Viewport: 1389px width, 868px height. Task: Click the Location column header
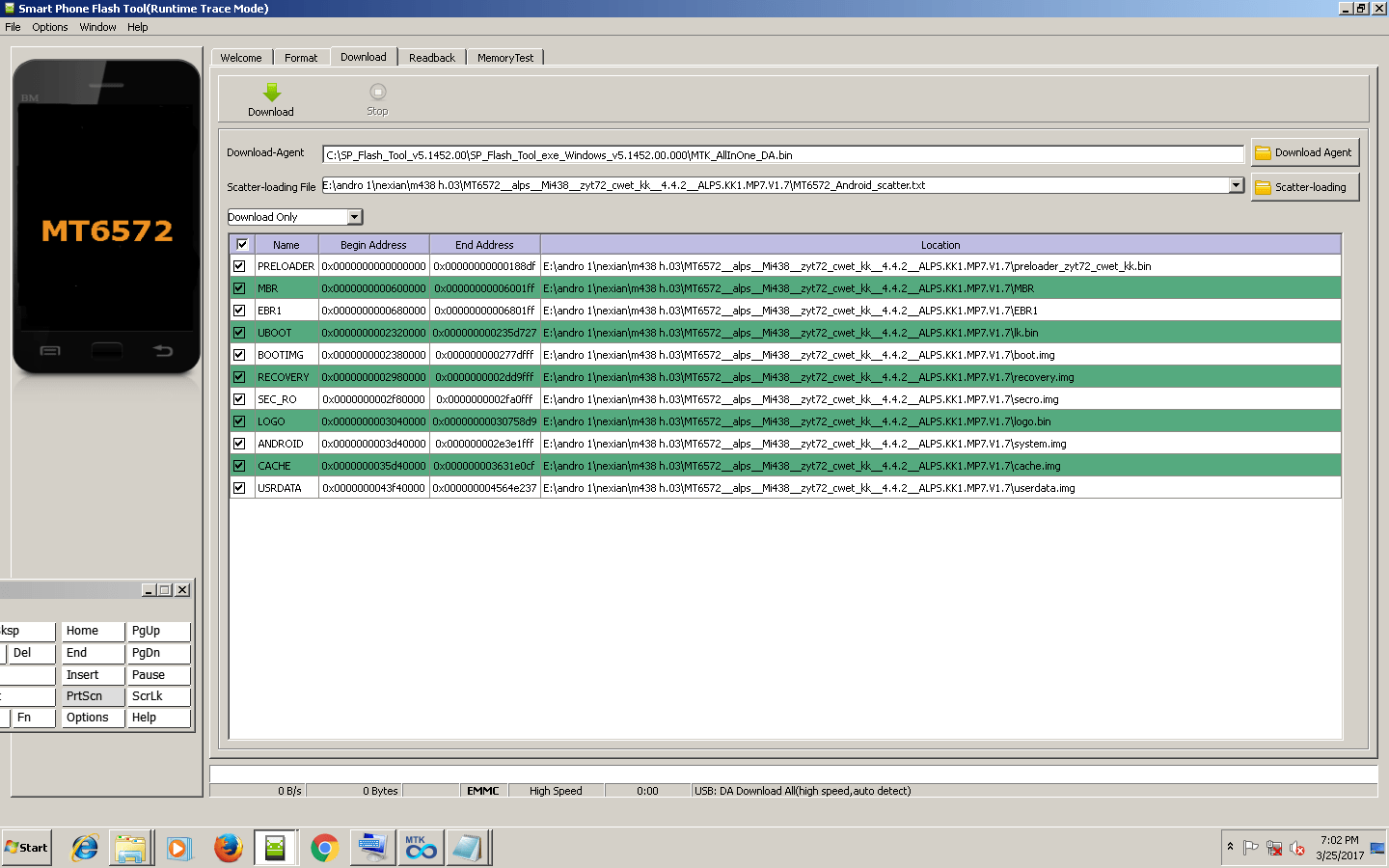[x=940, y=245]
